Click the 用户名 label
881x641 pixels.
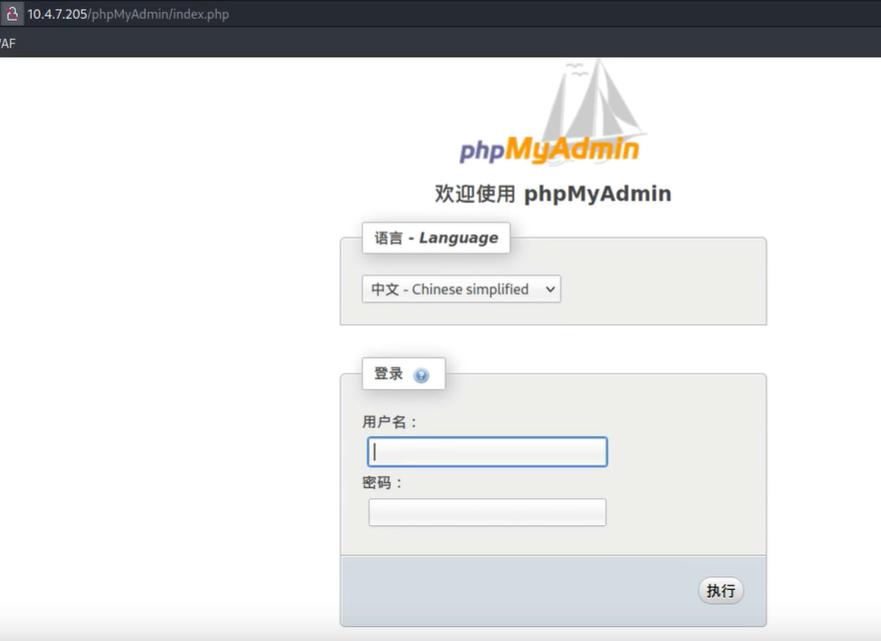[390, 422]
